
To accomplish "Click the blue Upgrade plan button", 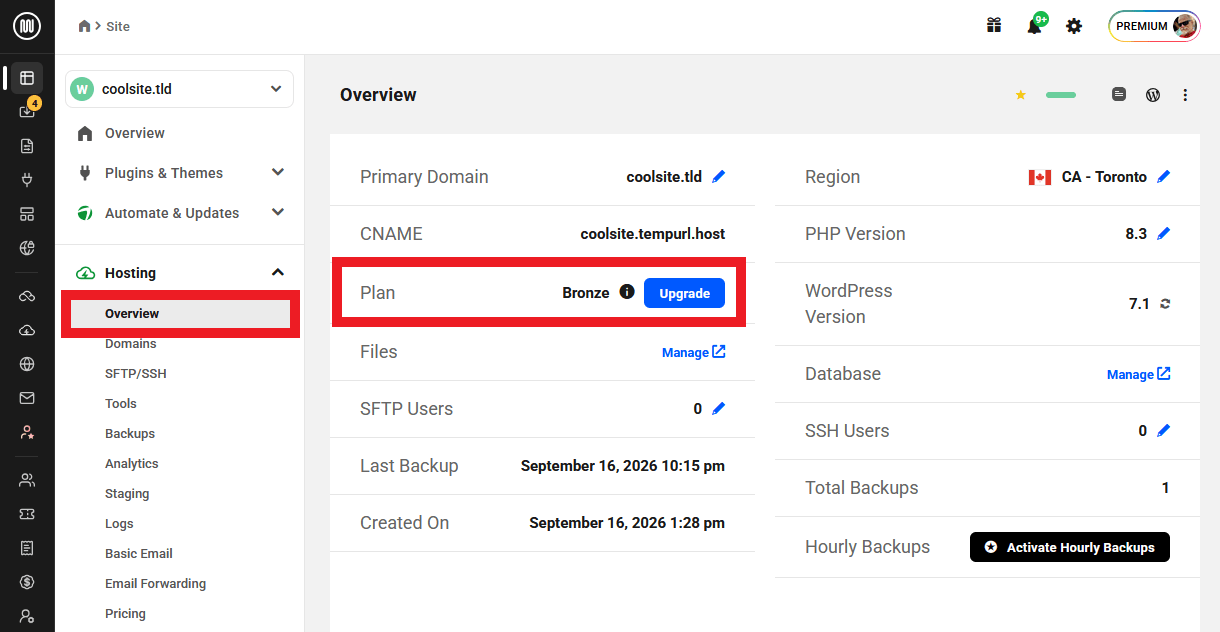I will click(684, 293).
